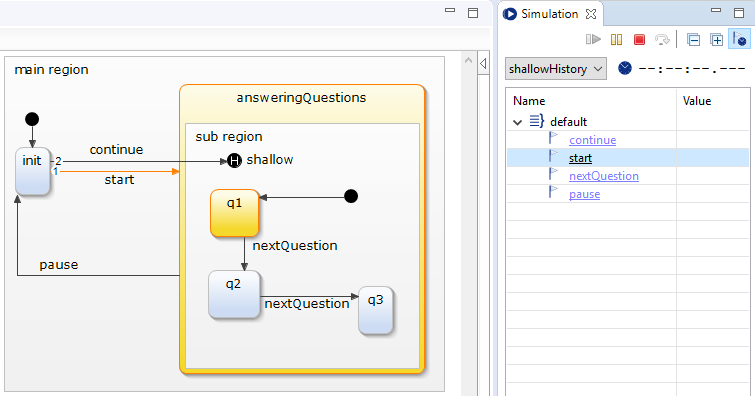The image size is (755, 396).
Task: Select the start transition label in diagram
Action: [119, 180]
